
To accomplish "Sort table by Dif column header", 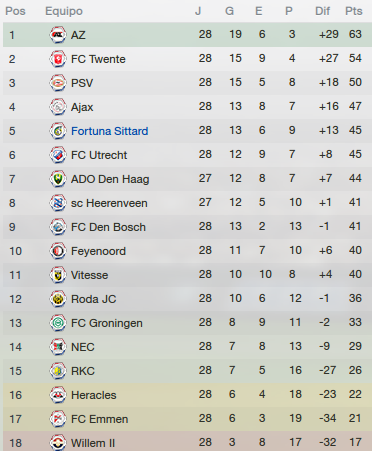I will [322, 11].
